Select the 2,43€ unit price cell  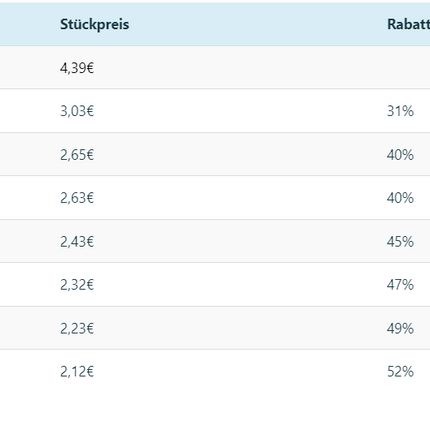(77, 242)
